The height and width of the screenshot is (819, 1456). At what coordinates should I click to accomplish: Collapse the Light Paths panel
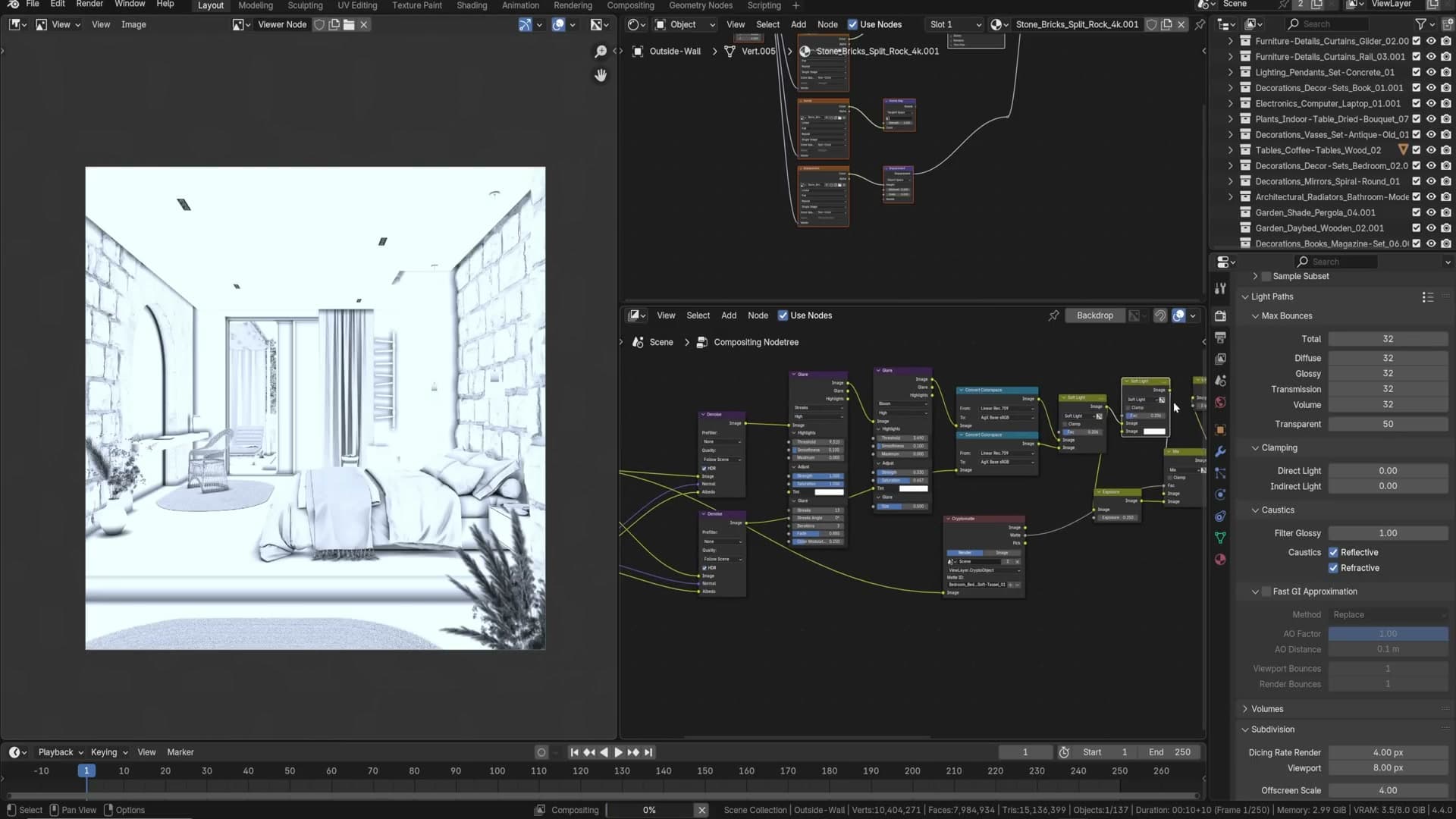pyautogui.click(x=1245, y=297)
